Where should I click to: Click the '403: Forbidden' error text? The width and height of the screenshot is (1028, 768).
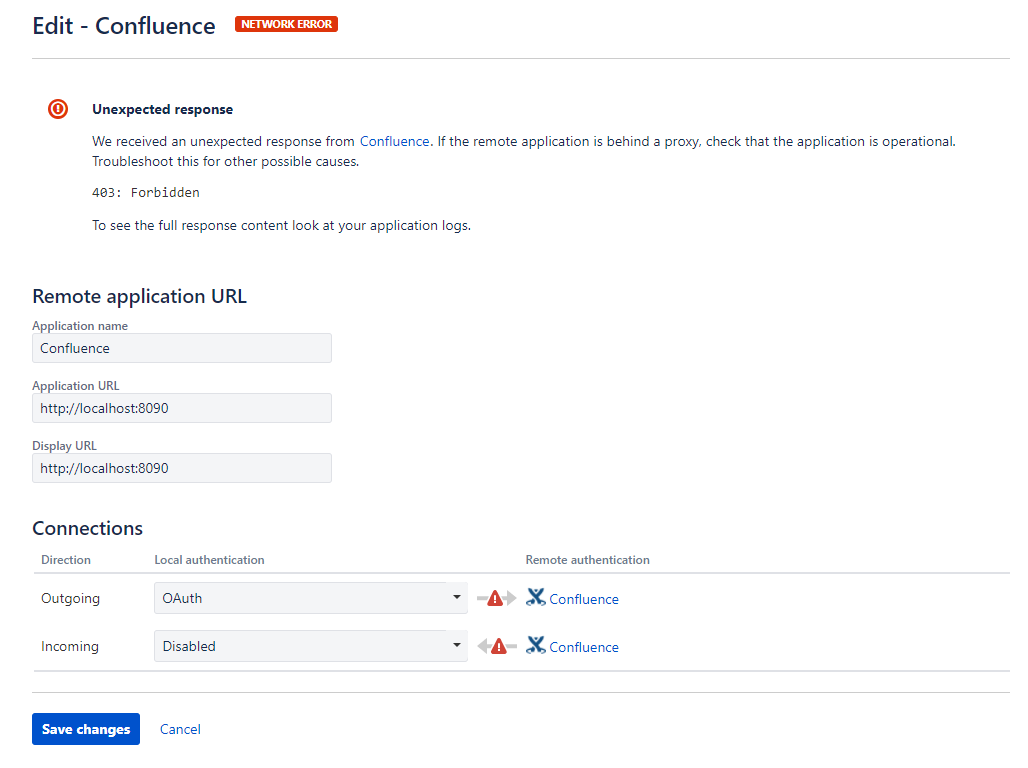pyautogui.click(x=146, y=193)
